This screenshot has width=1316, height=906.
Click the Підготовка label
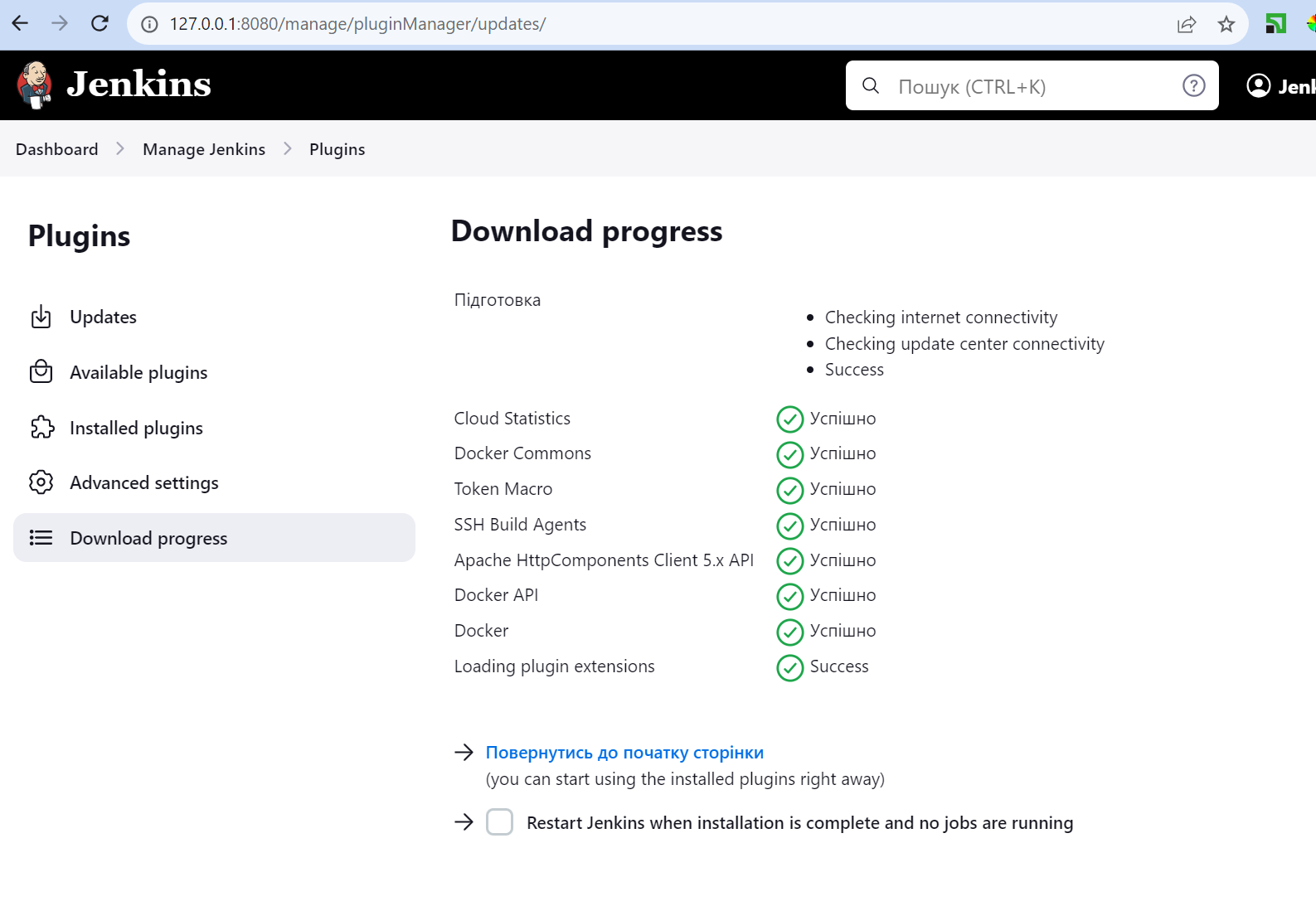click(497, 300)
